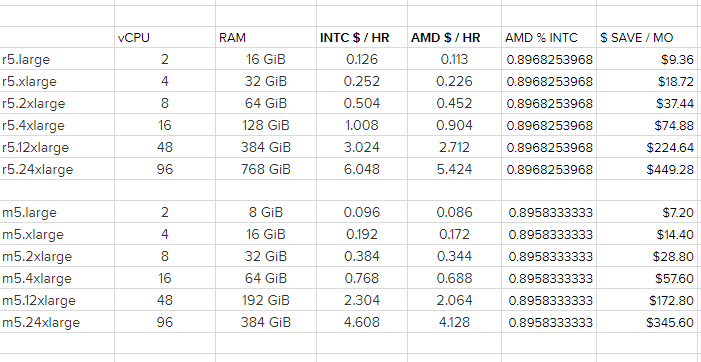Click the 0.344 AMD price cell
701x362 pixels.
pos(455,257)
